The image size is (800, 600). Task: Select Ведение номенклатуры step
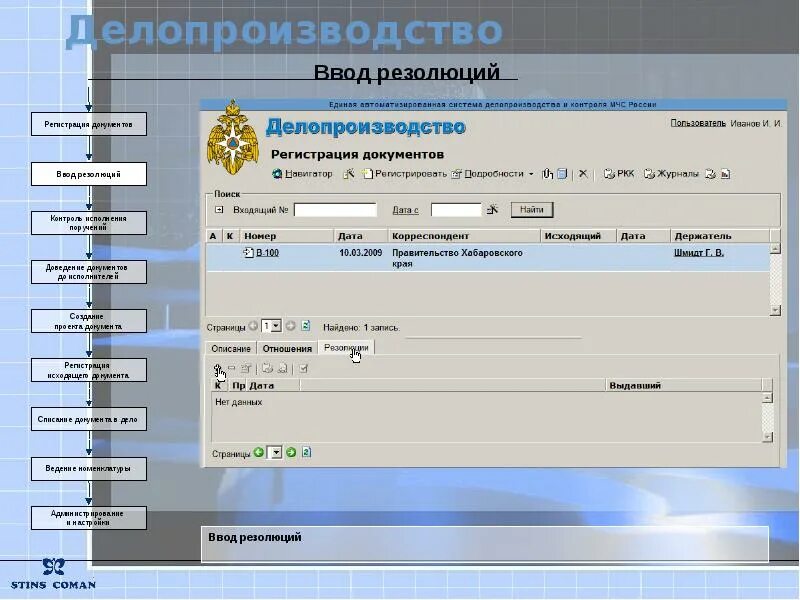tap(89, 468)
